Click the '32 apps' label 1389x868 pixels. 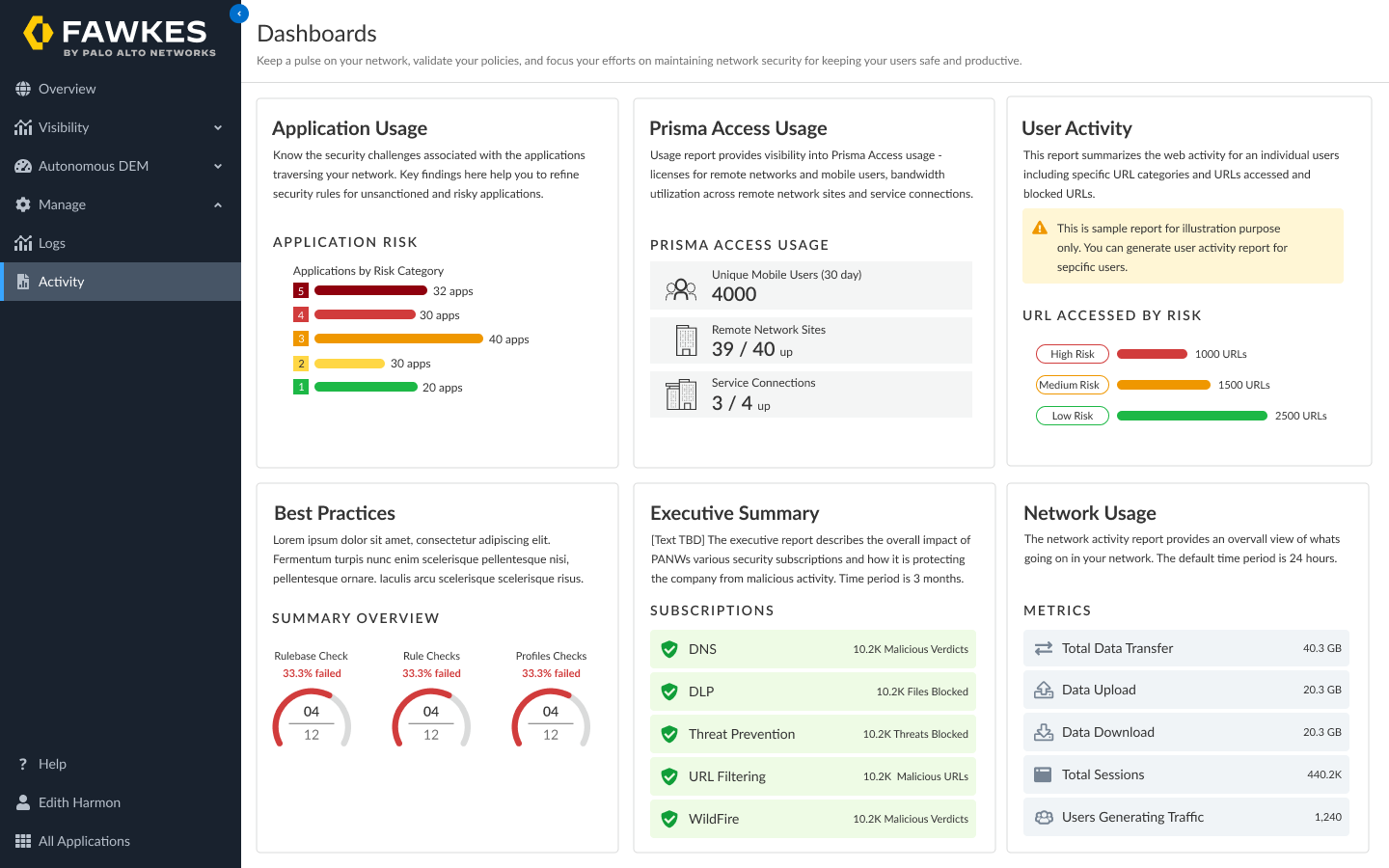point(453,291)
